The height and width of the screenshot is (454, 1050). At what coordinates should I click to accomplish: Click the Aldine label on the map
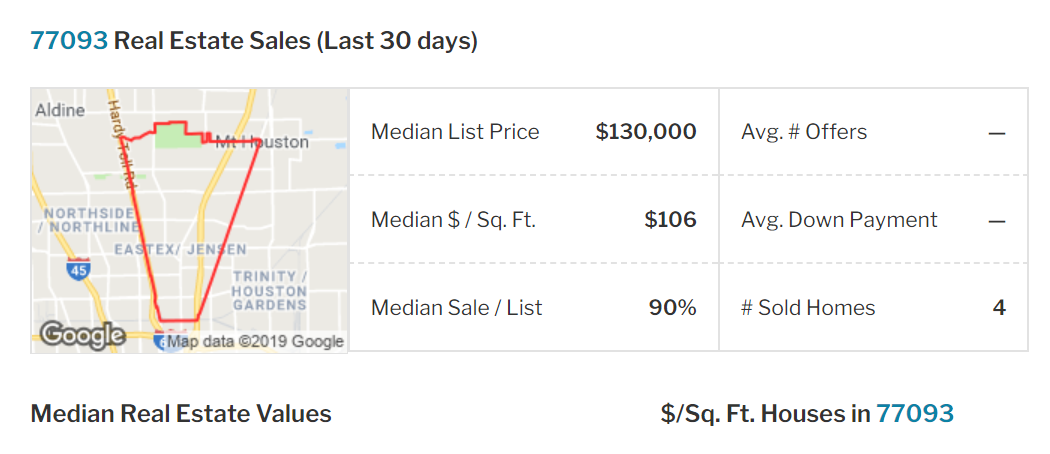coord(60,110)
